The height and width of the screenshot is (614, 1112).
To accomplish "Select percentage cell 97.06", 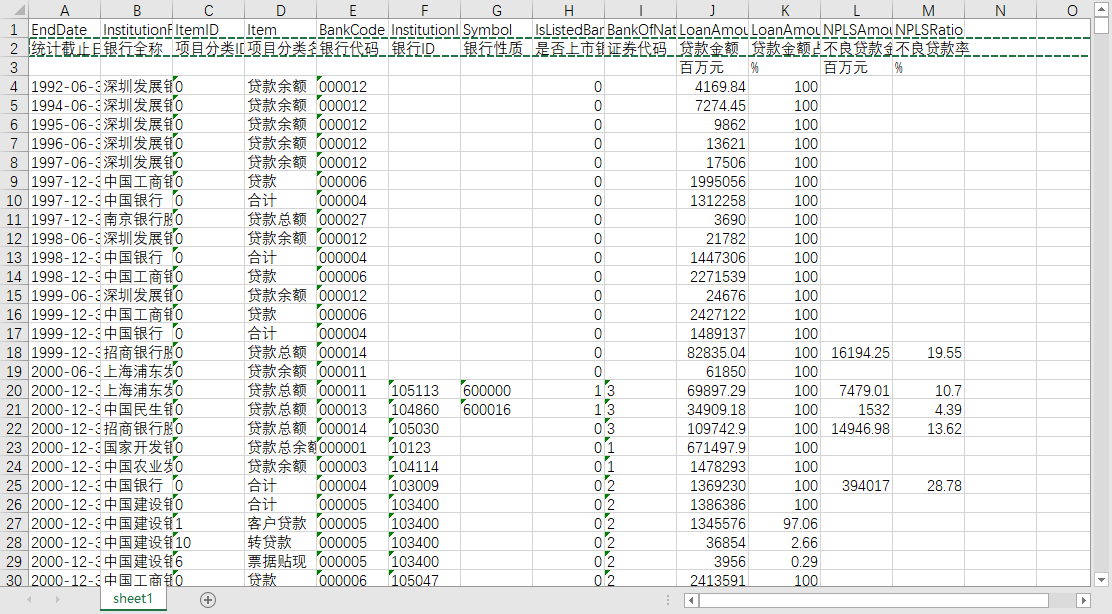I will pos(784,524).
